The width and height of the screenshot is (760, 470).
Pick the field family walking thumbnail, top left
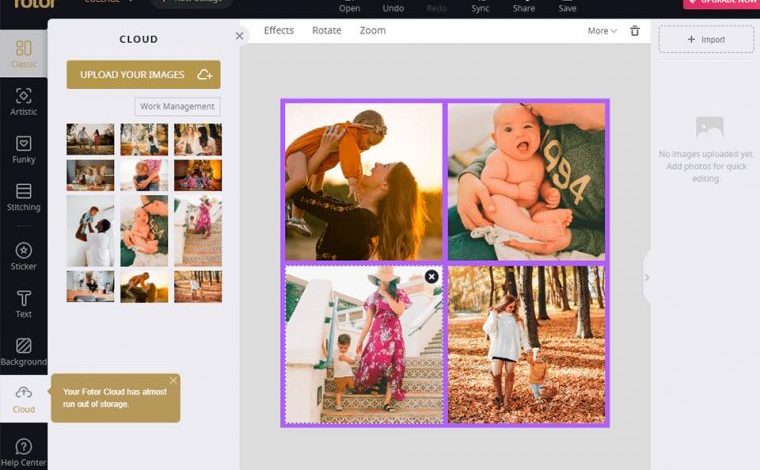click(x=91, y=139)
